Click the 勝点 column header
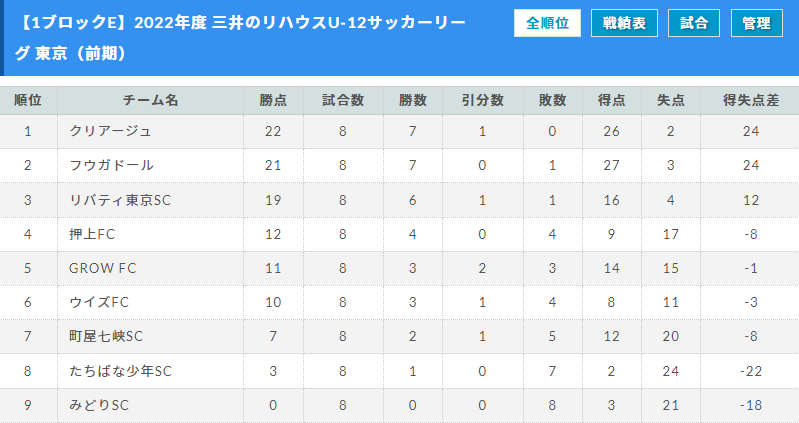799x423 pixels. point(273,100)
